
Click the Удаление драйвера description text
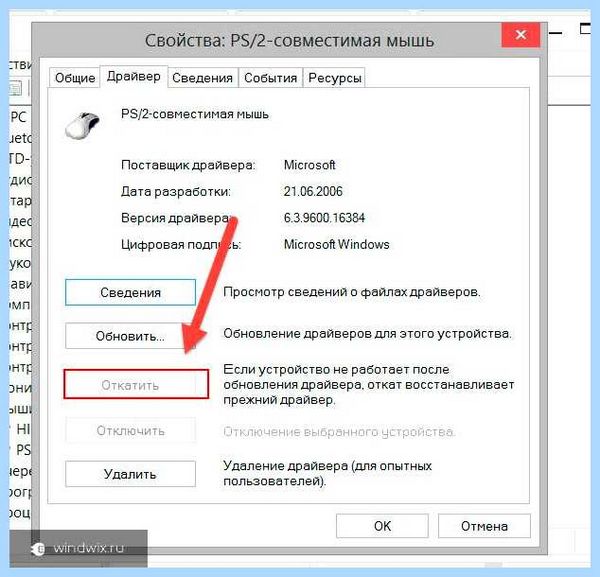coord(328,473)
